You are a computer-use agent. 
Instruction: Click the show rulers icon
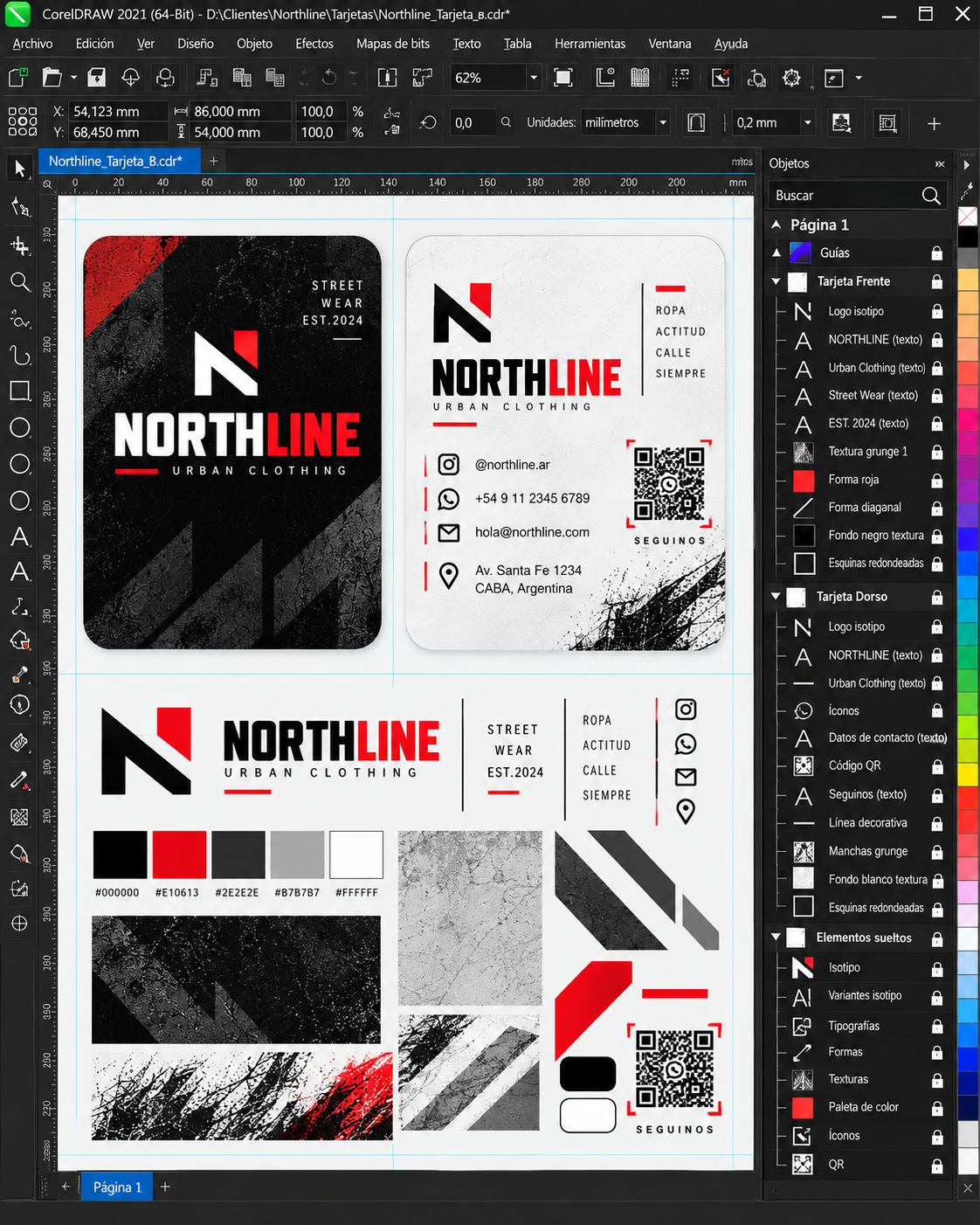coord(605,78)
